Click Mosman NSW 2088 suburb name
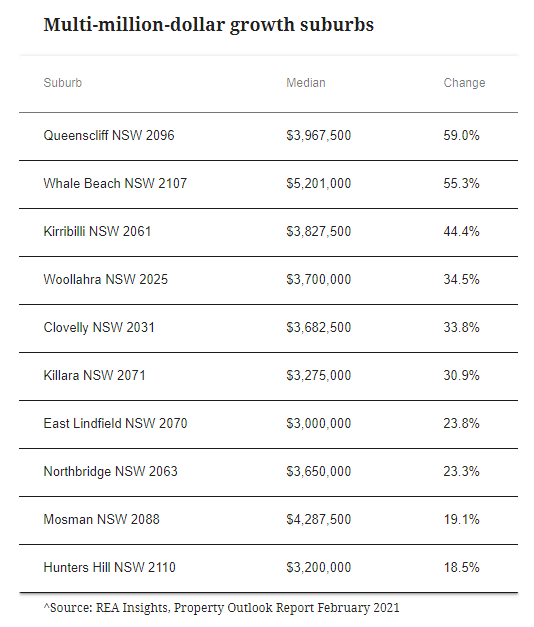Screen dimensions: 534x627 coord(102,519)
